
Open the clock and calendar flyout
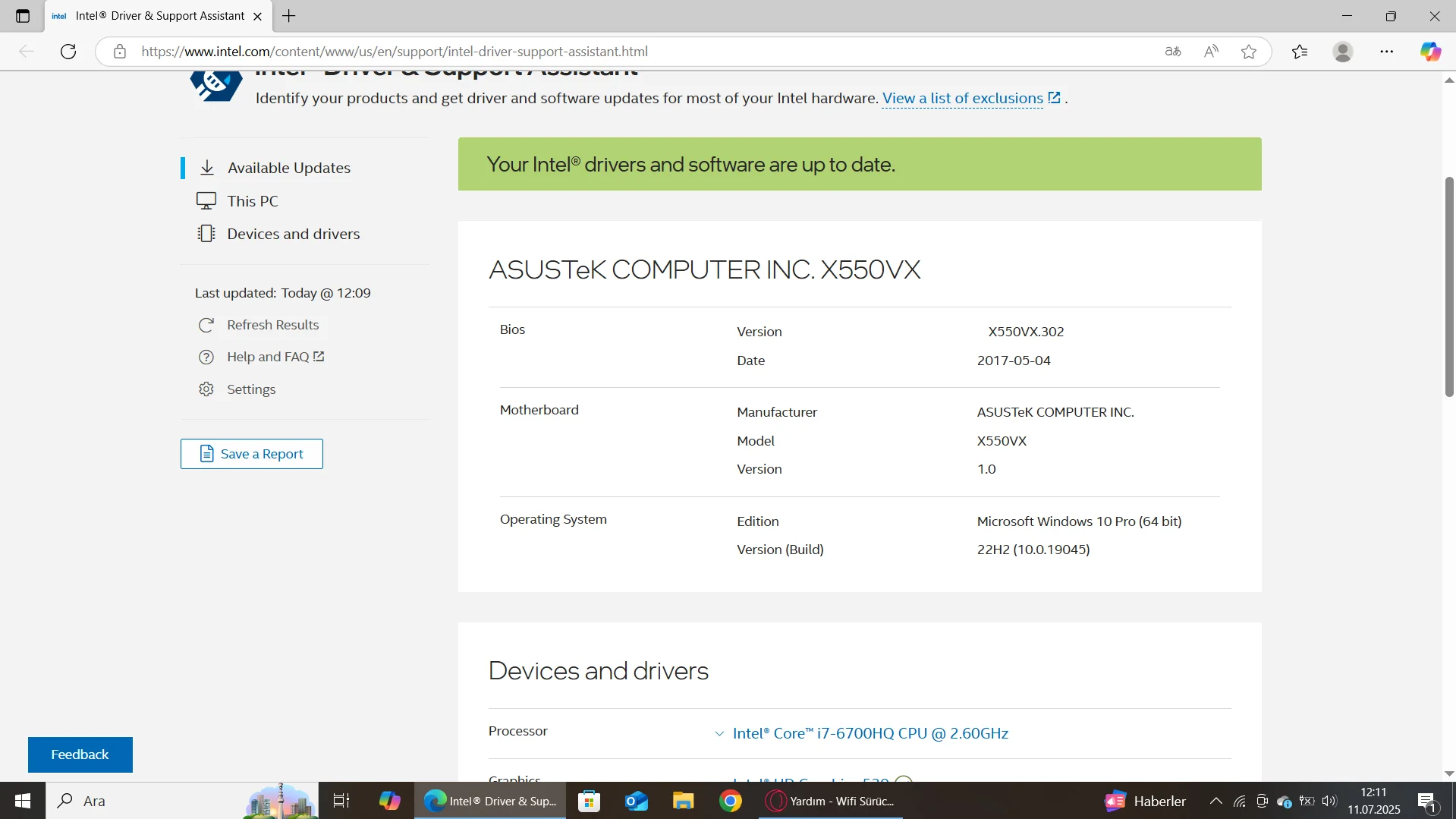[1374, 801]
